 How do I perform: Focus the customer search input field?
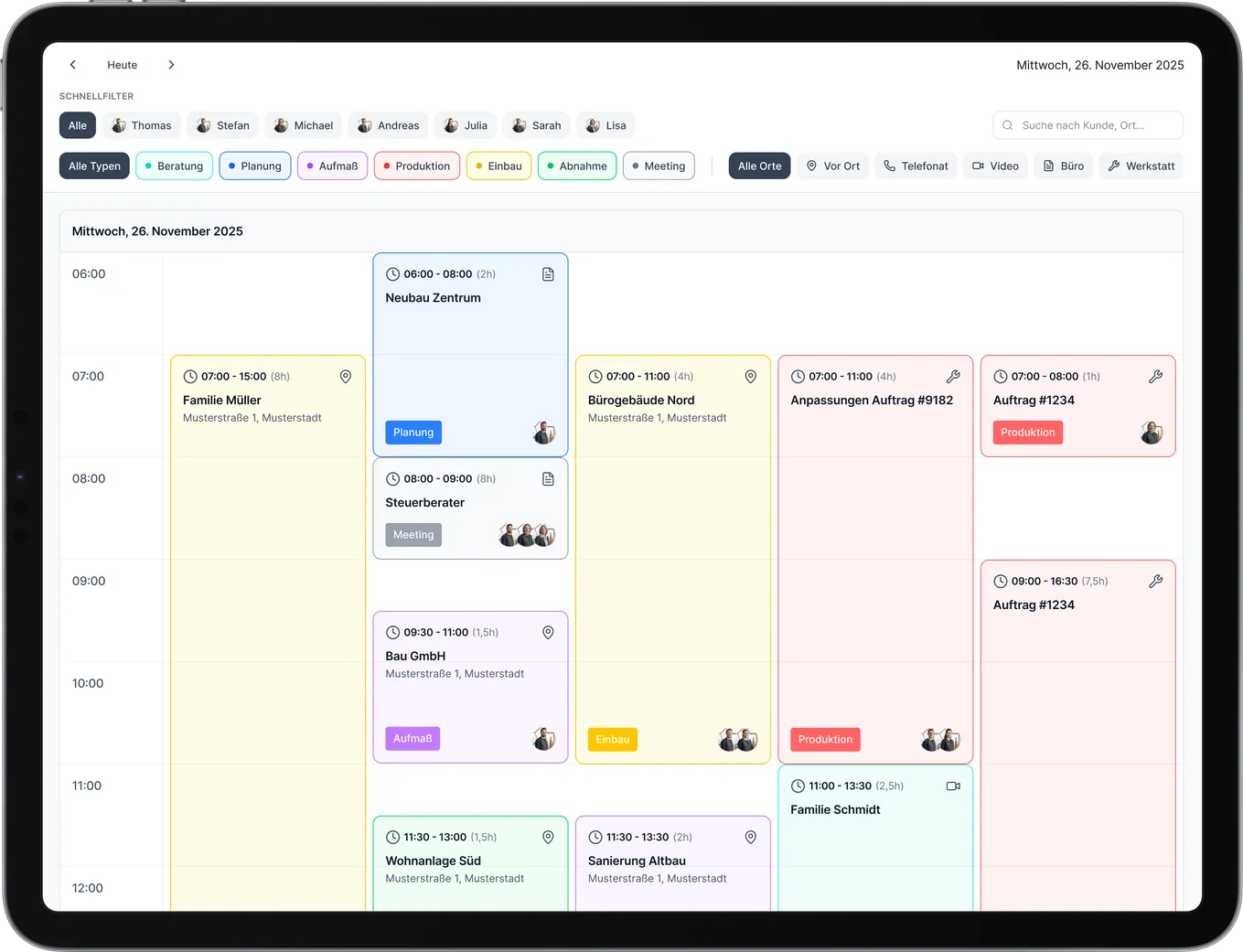pyautogui.click(x=1088, y=126)
